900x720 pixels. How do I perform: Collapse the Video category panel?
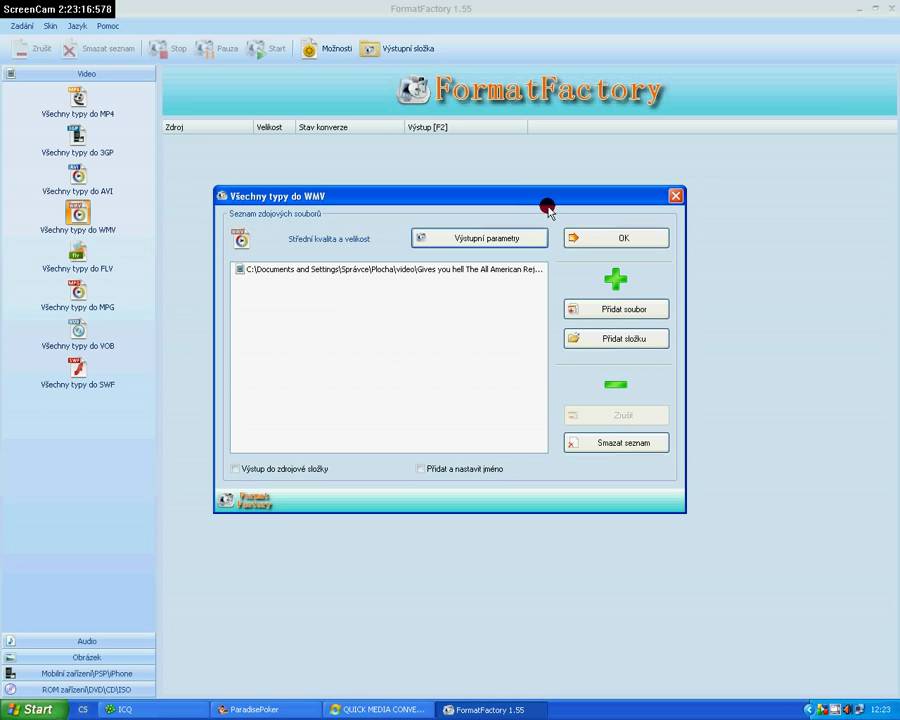pyautogui.click(x=79, y=73)
